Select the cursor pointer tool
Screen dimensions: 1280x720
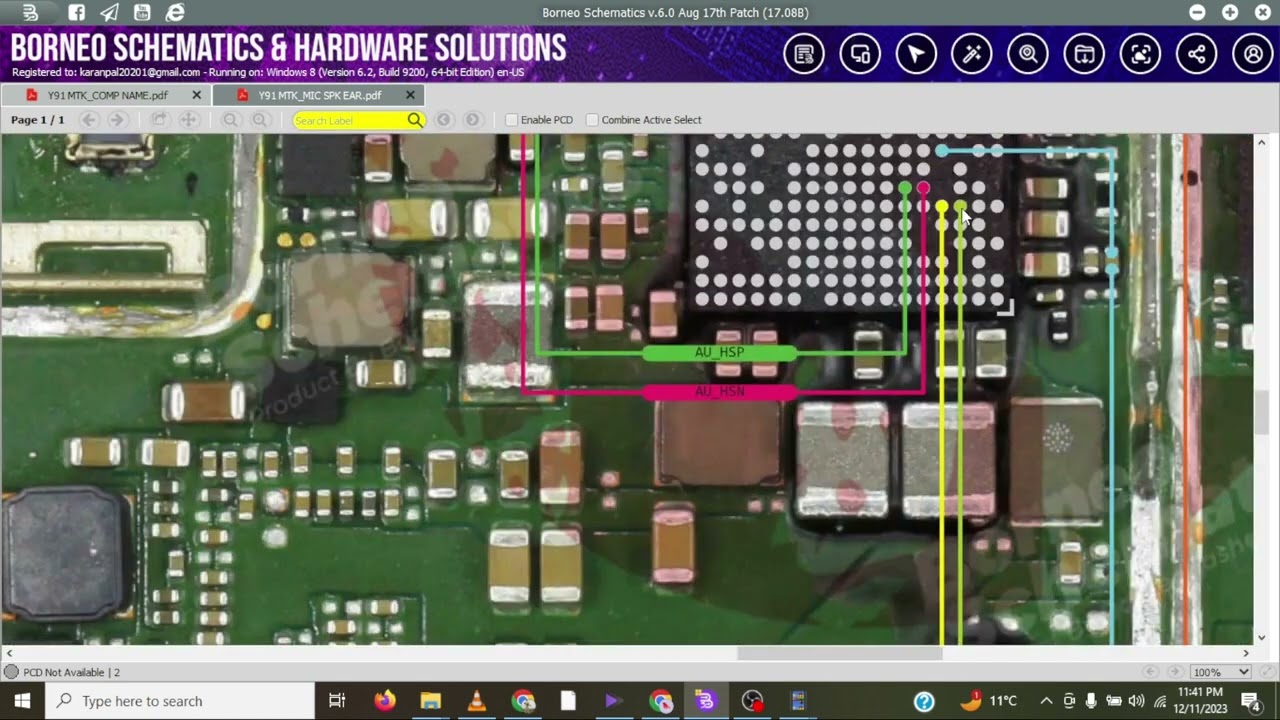[916, 54]
